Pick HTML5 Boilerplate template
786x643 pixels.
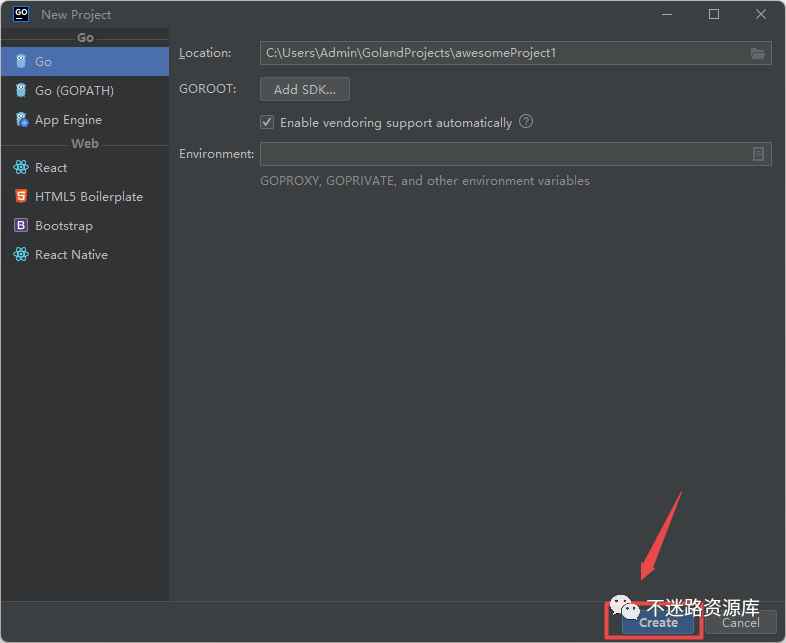pos(85,196)
